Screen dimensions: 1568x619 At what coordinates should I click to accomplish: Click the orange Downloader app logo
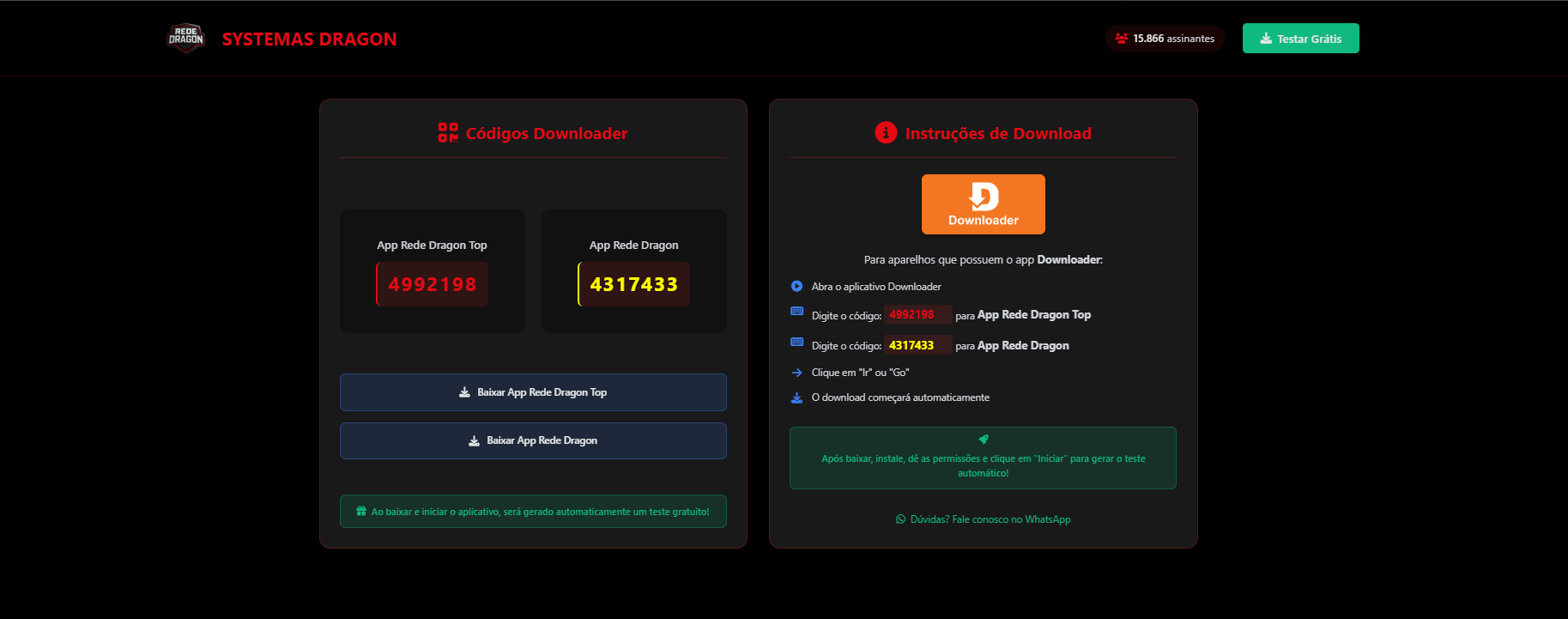[984, 204]
